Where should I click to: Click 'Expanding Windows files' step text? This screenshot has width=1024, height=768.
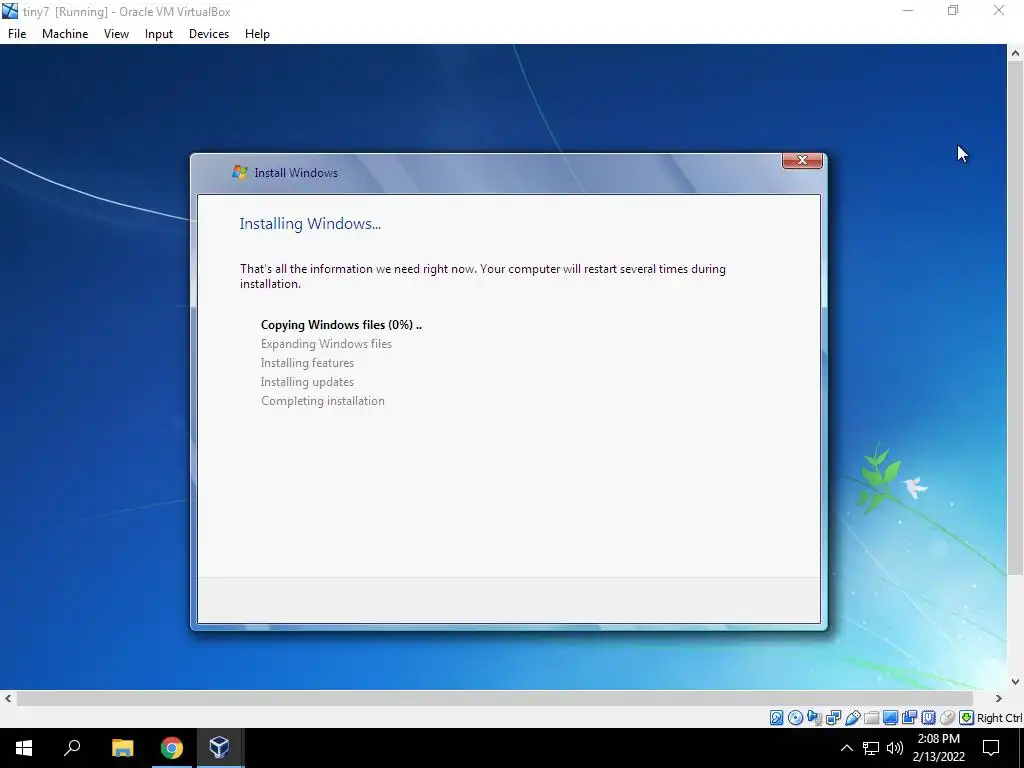point(326,344)
